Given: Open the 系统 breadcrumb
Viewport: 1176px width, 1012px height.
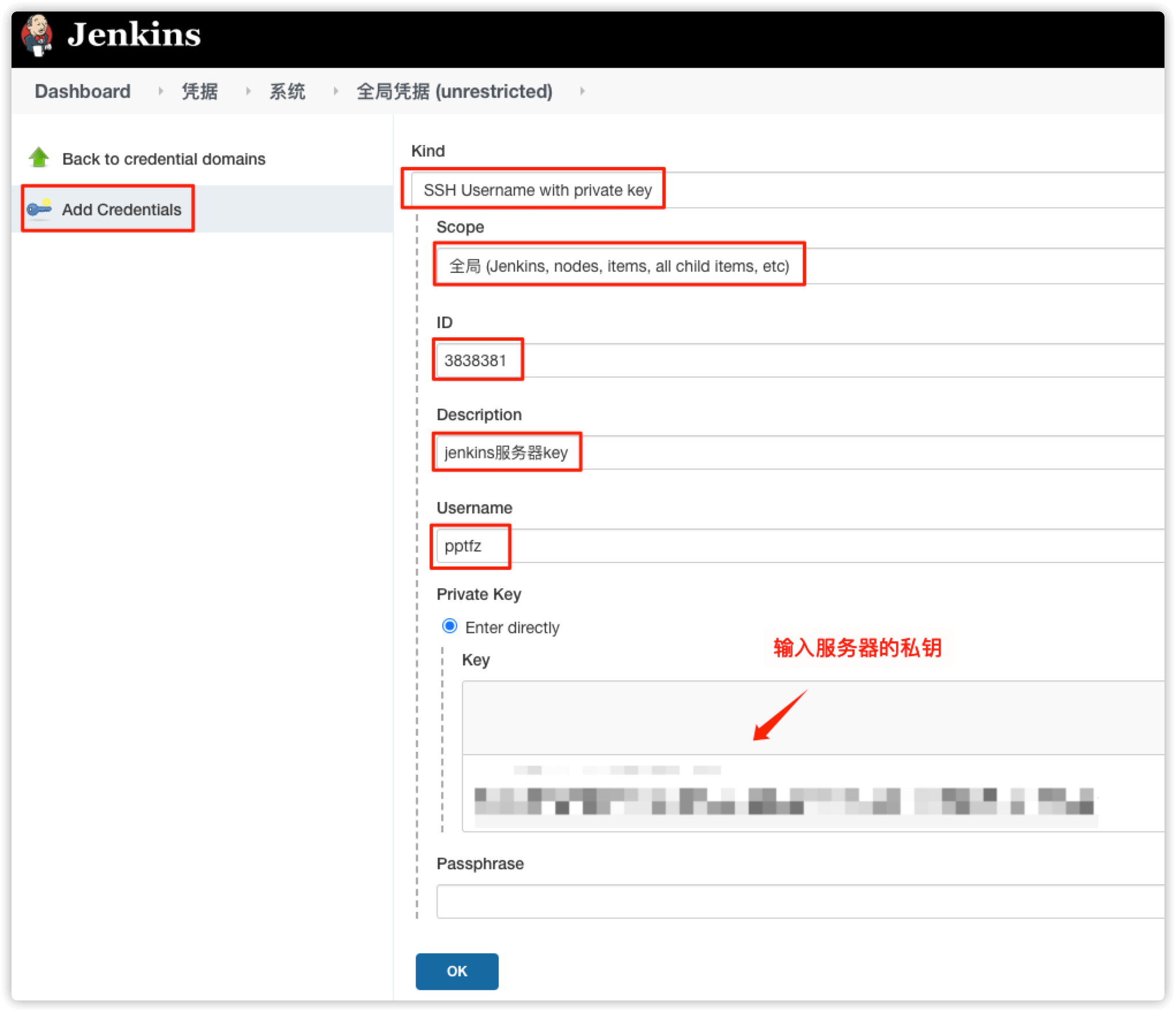Looking at the screenshot, I should (x=287, y=91).
